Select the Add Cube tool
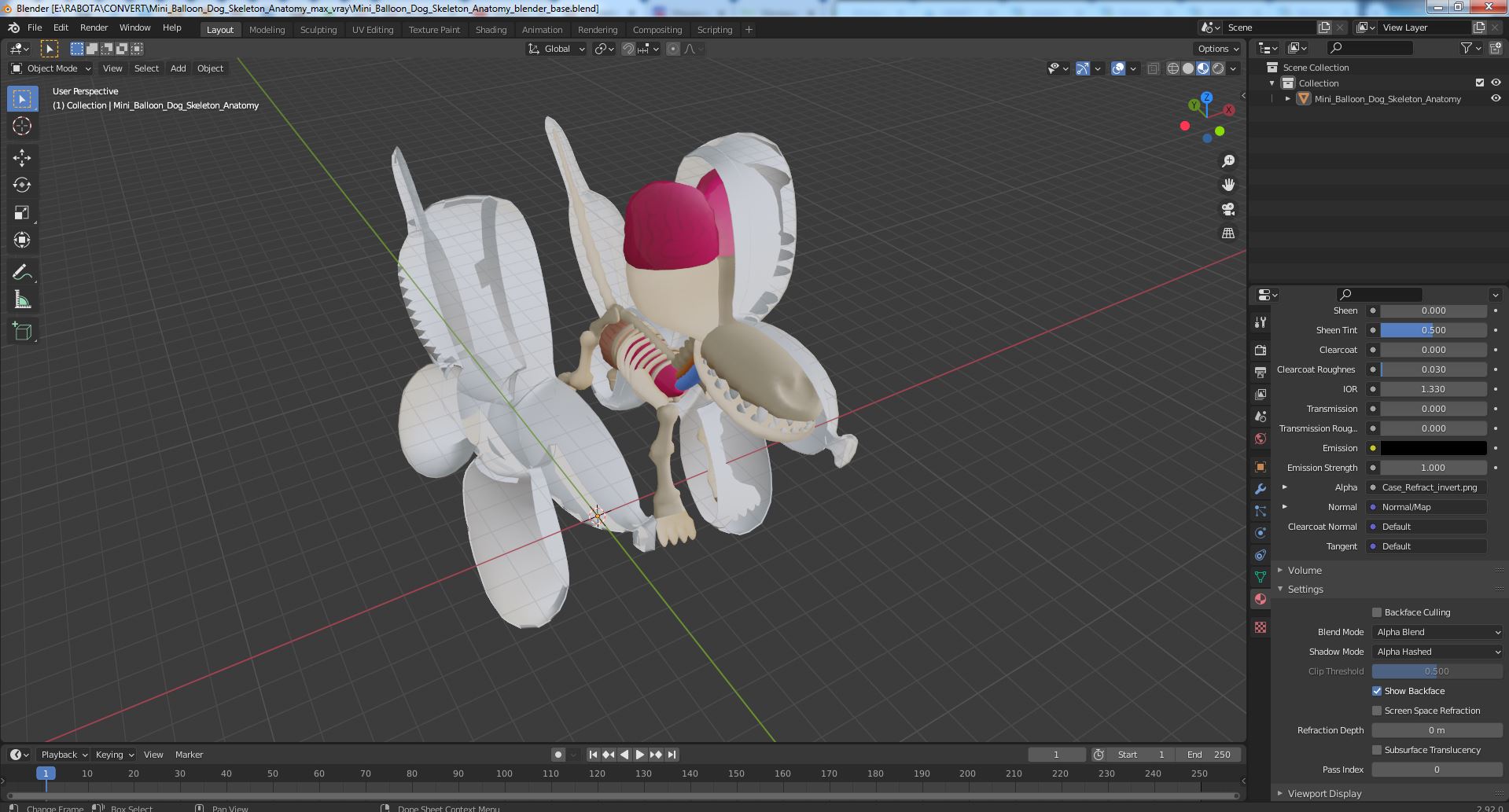This screenshot has height=812, width=1509. (x=22, y=332)
